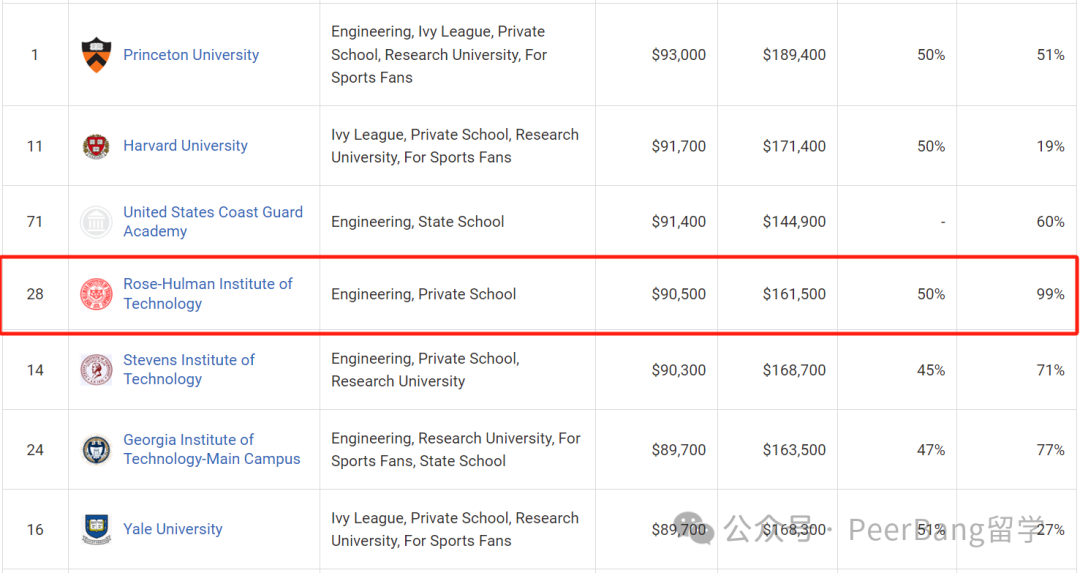Open Rose-Hulman Institute of Technology link
This screenshot has width=1080, height=573.
pyautogui.click(x=207, y=293)
